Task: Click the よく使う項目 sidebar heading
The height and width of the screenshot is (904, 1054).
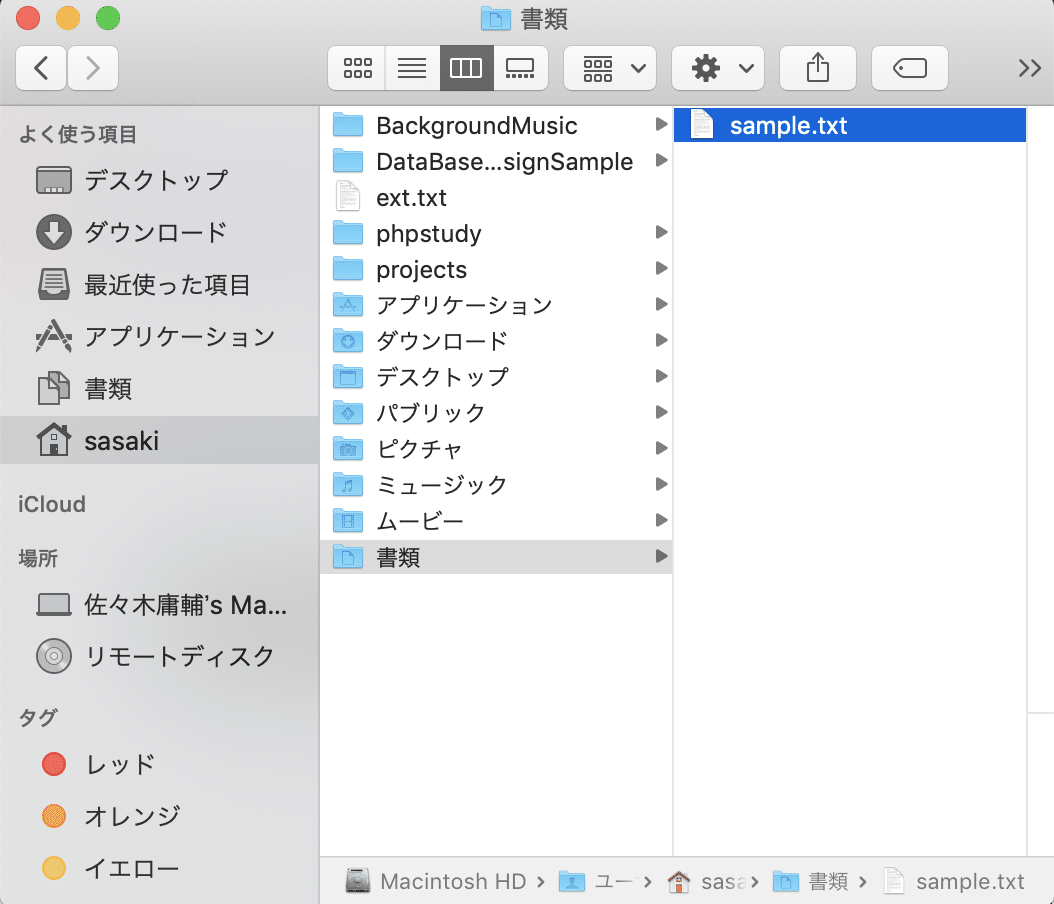Action: [78, 134]
